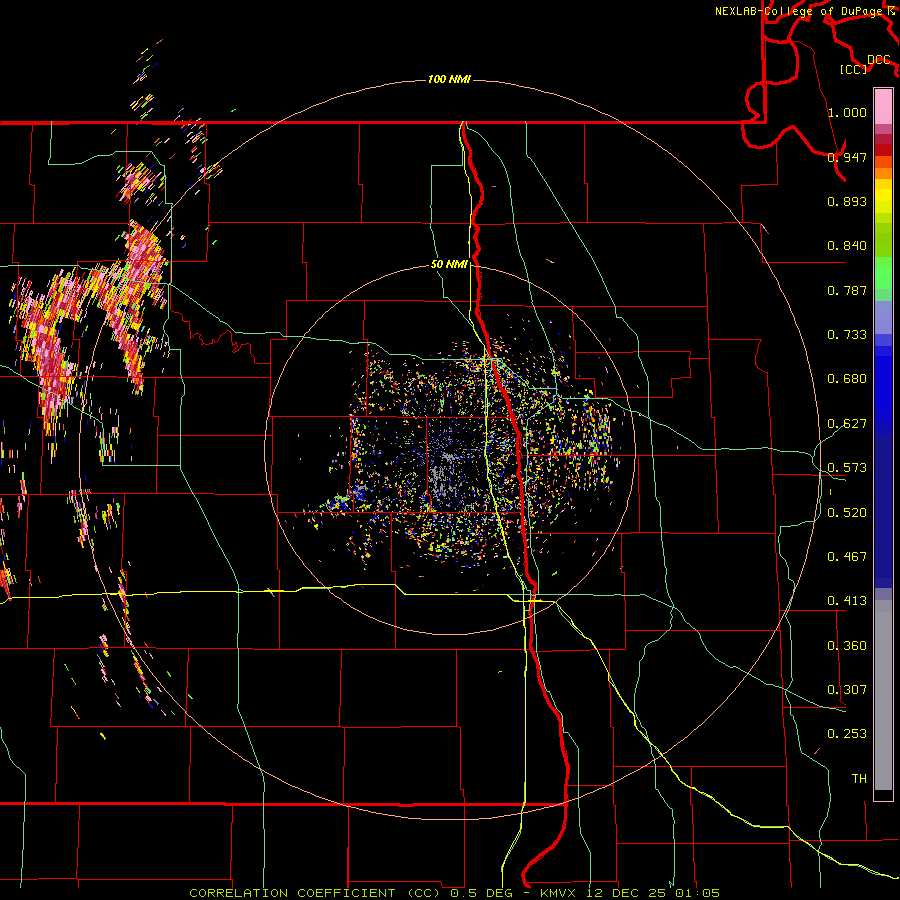Select the 0.360 scale value
The width and height of the screenshot is (900, 900).
tap(847, 646)
